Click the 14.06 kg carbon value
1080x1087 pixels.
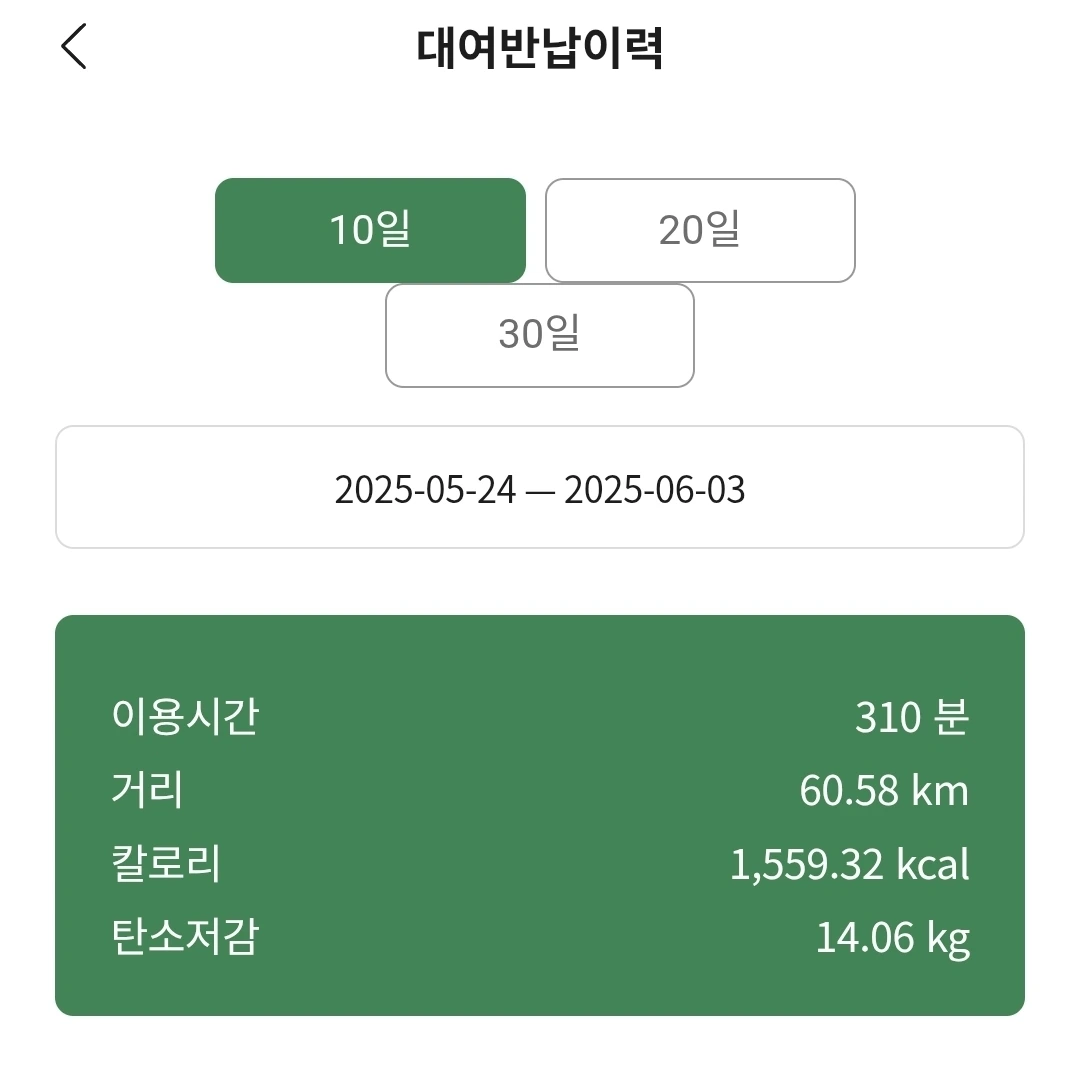pos(893,938)
